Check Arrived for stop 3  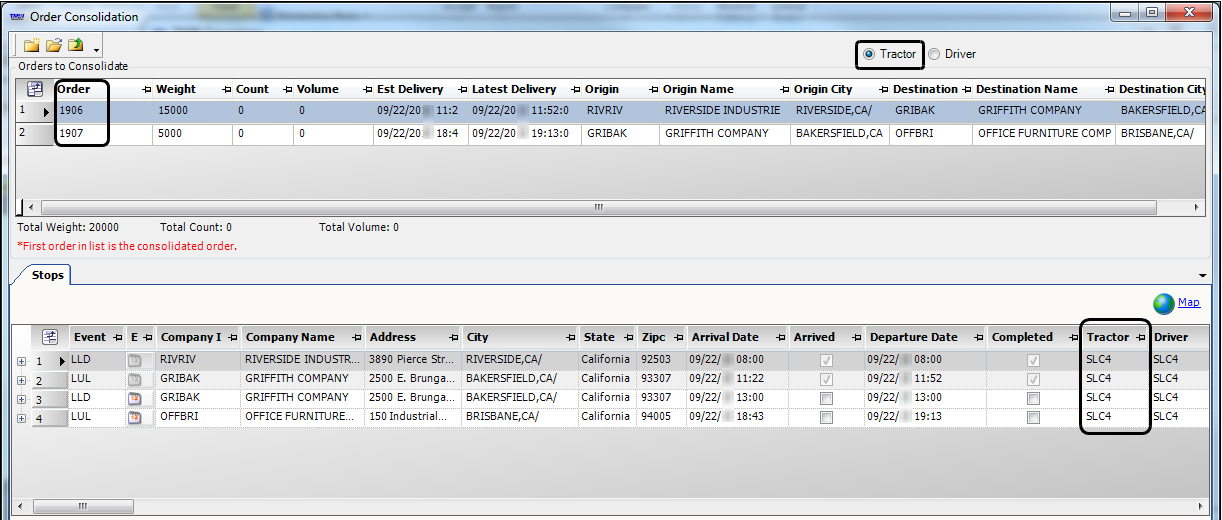(x=825, y=398)
